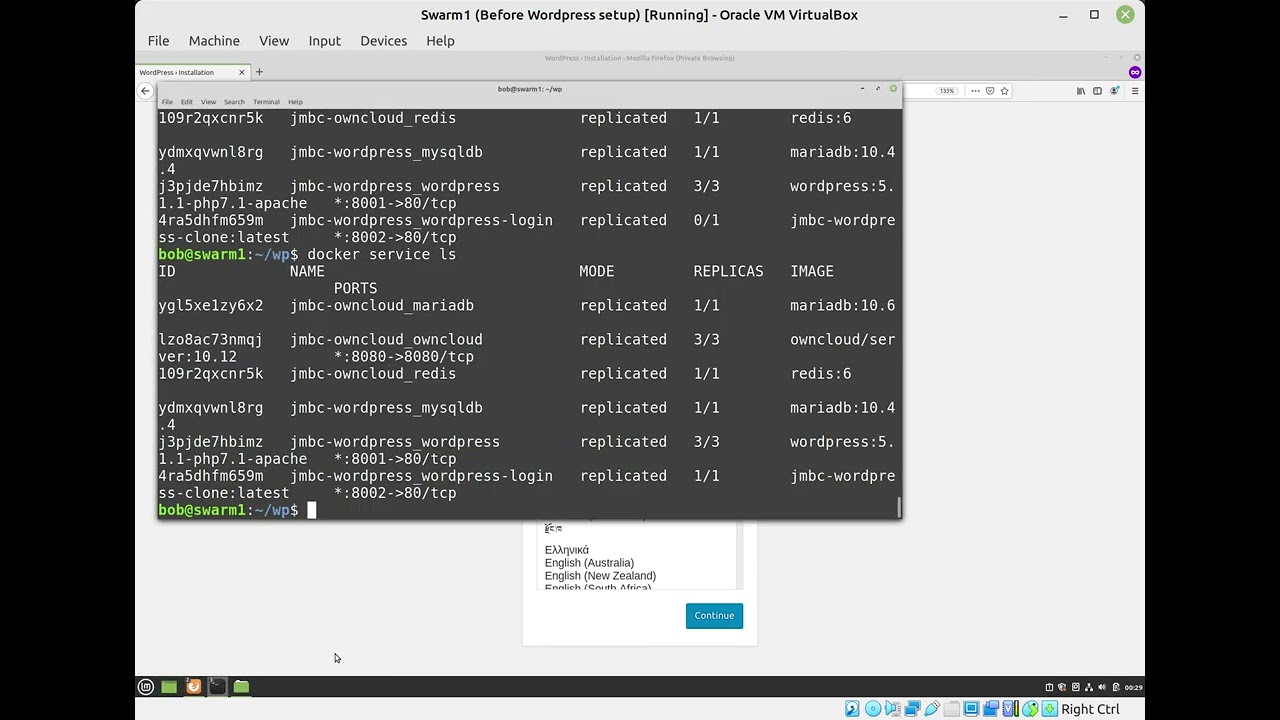Open a new Firefox tab
The width and height of the screenshot is (1280, 720).
tap(259, 72)
